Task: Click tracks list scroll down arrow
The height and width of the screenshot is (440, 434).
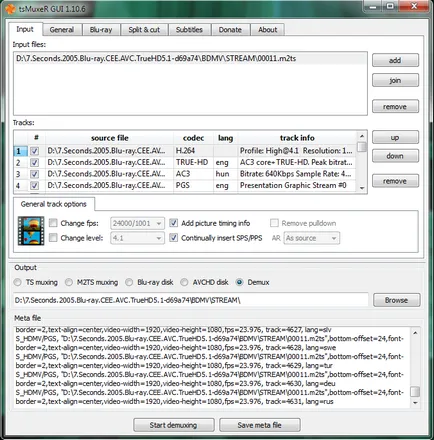Action: pos(362,188)
